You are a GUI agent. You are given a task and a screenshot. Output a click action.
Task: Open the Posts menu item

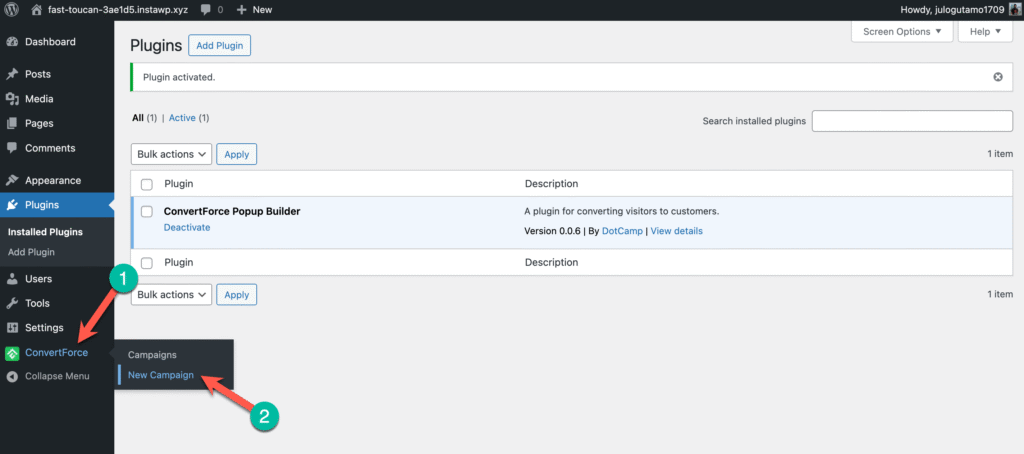(38, 74)
